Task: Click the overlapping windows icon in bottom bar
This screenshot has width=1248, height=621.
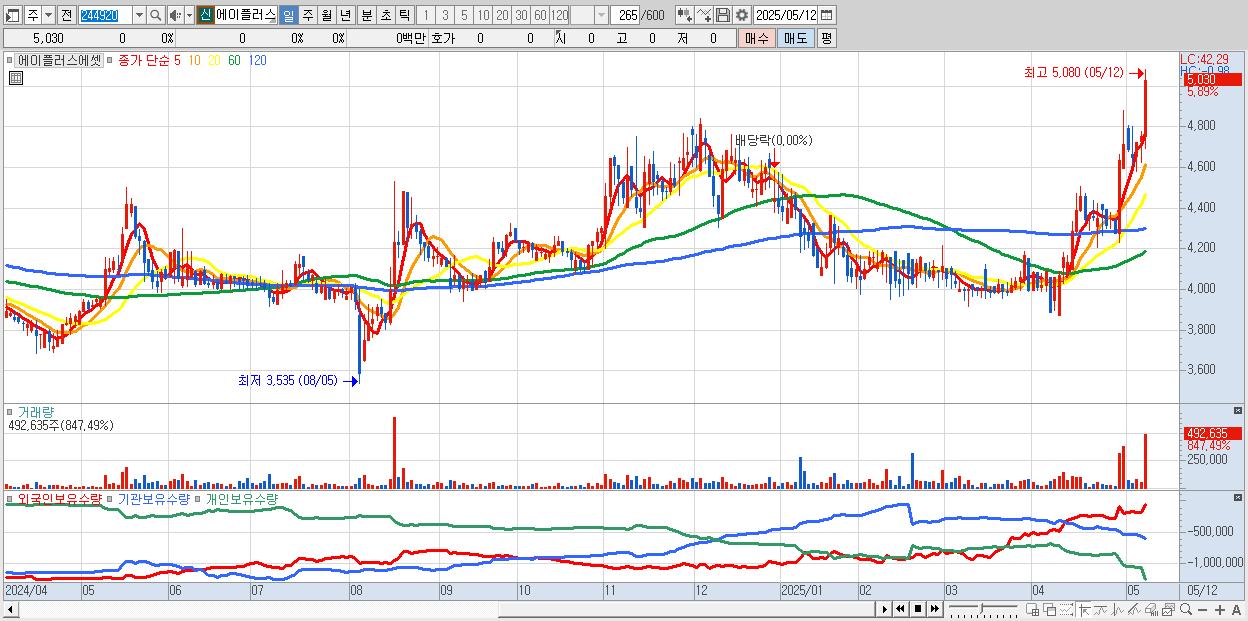Action: tap(1050, 609)
